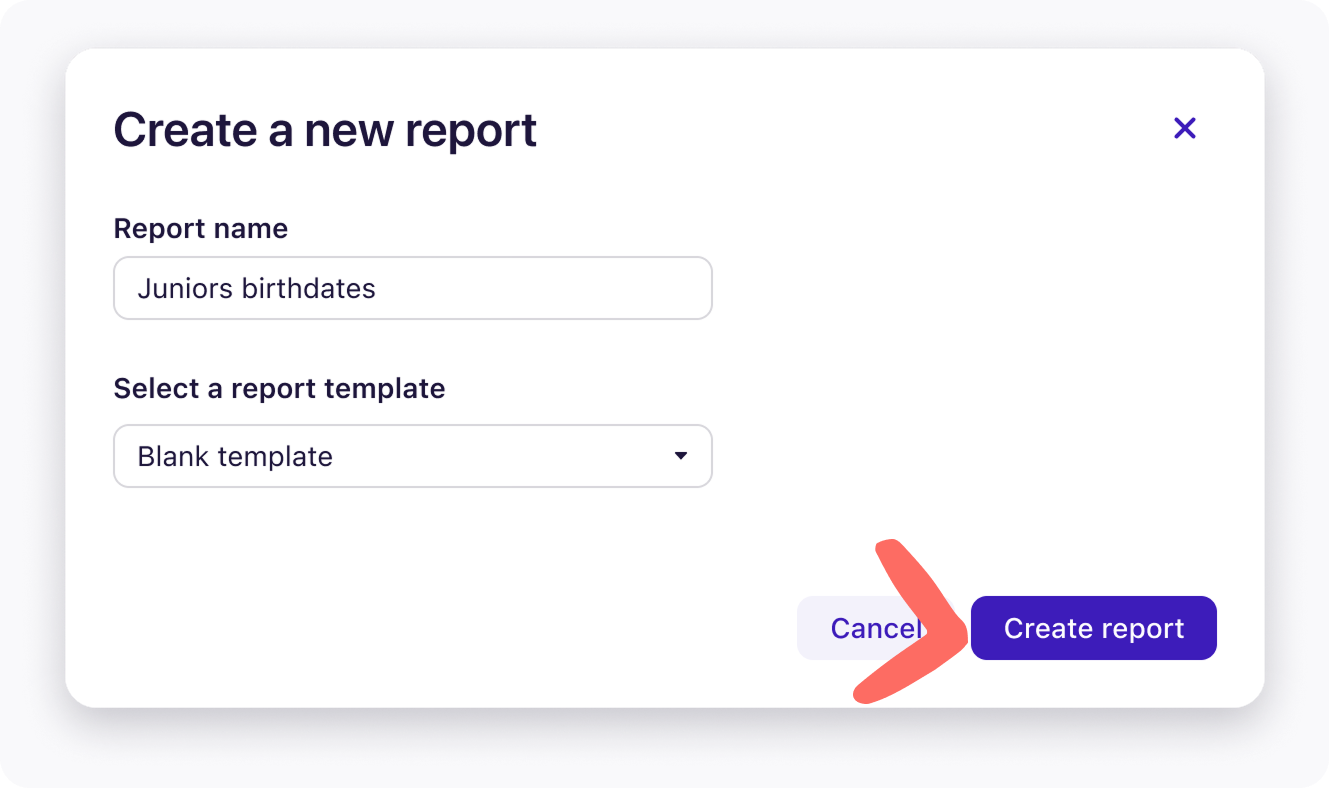Confirm with the purple Create report button
Screen dimensions: 1329x788
click(x=1093, y=628)
